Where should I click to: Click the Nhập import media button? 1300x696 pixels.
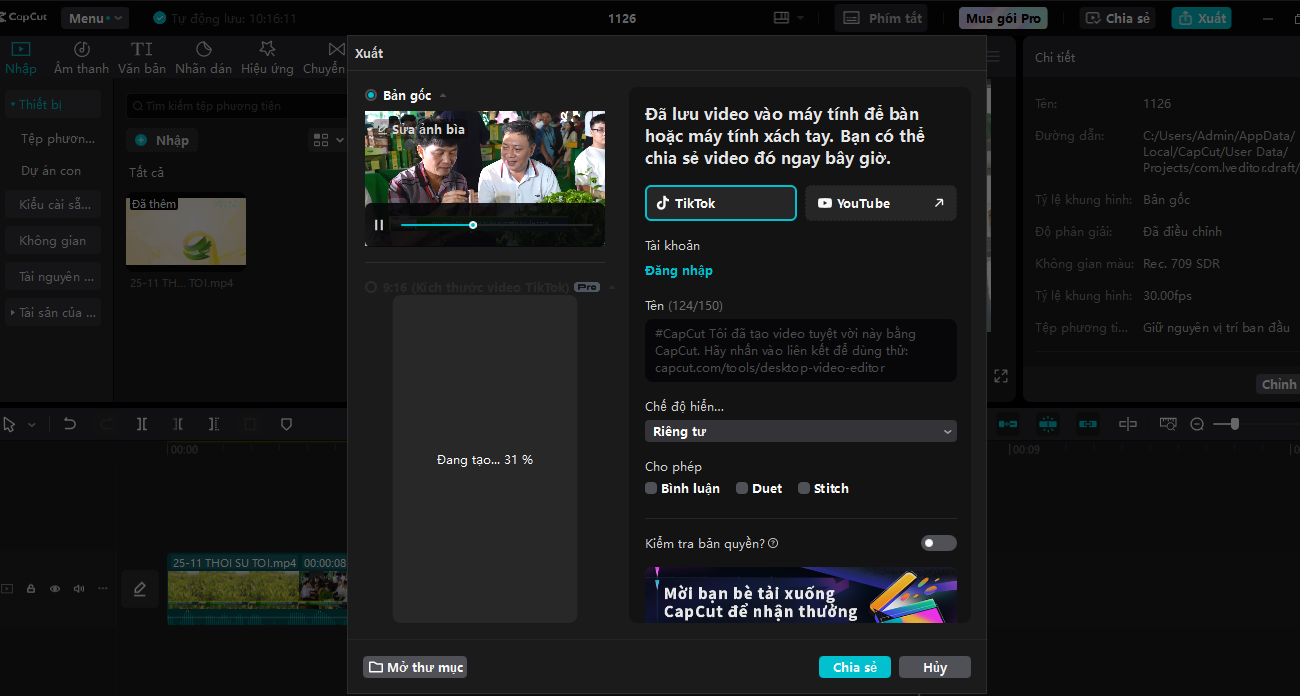tap(162, 140)
